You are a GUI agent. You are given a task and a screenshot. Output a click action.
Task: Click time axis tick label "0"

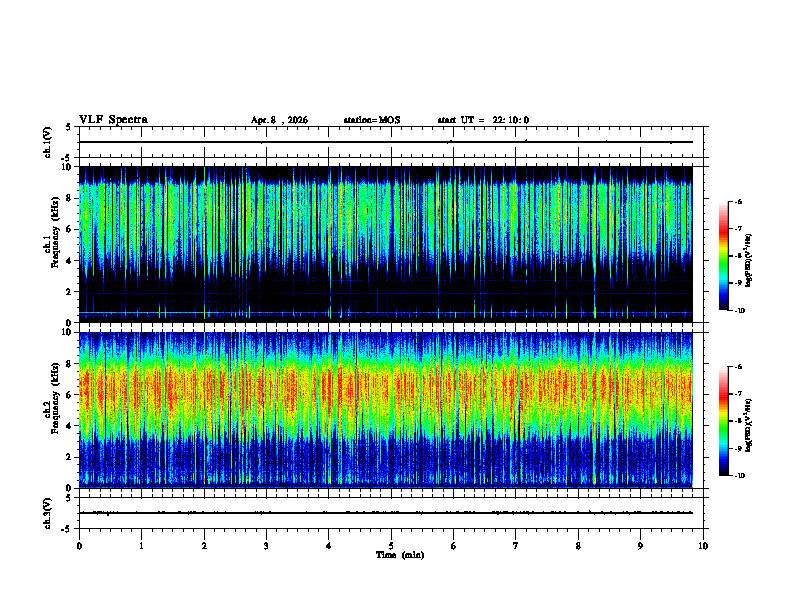[79, 546]
